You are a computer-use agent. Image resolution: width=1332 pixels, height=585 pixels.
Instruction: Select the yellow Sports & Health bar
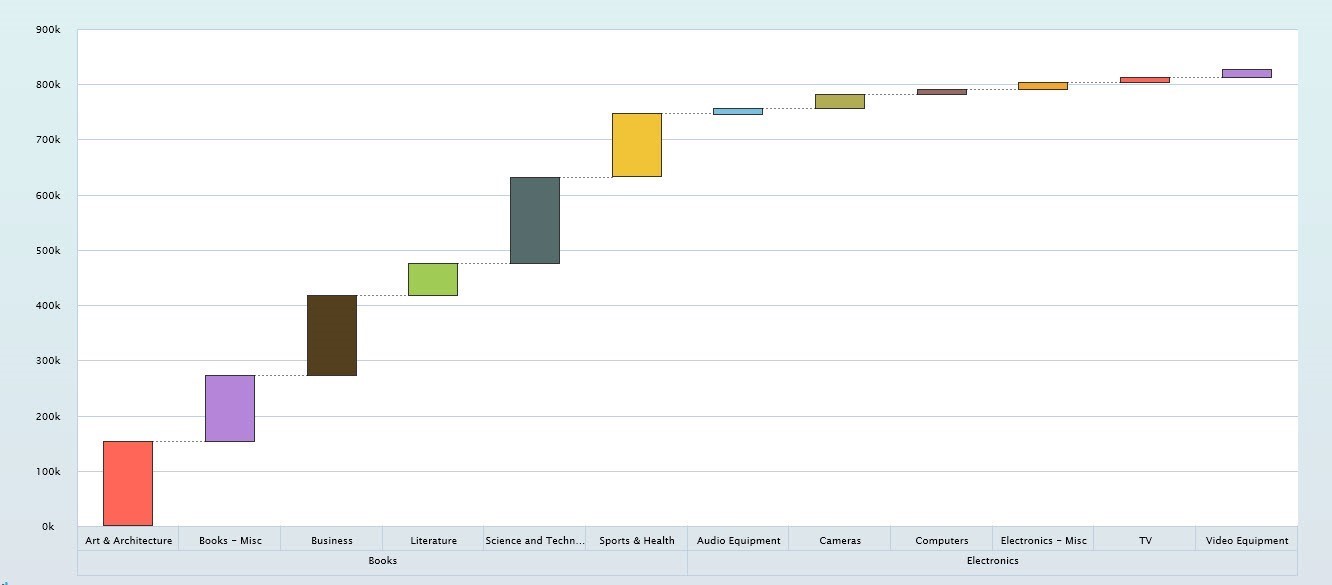tap(637, 145)
